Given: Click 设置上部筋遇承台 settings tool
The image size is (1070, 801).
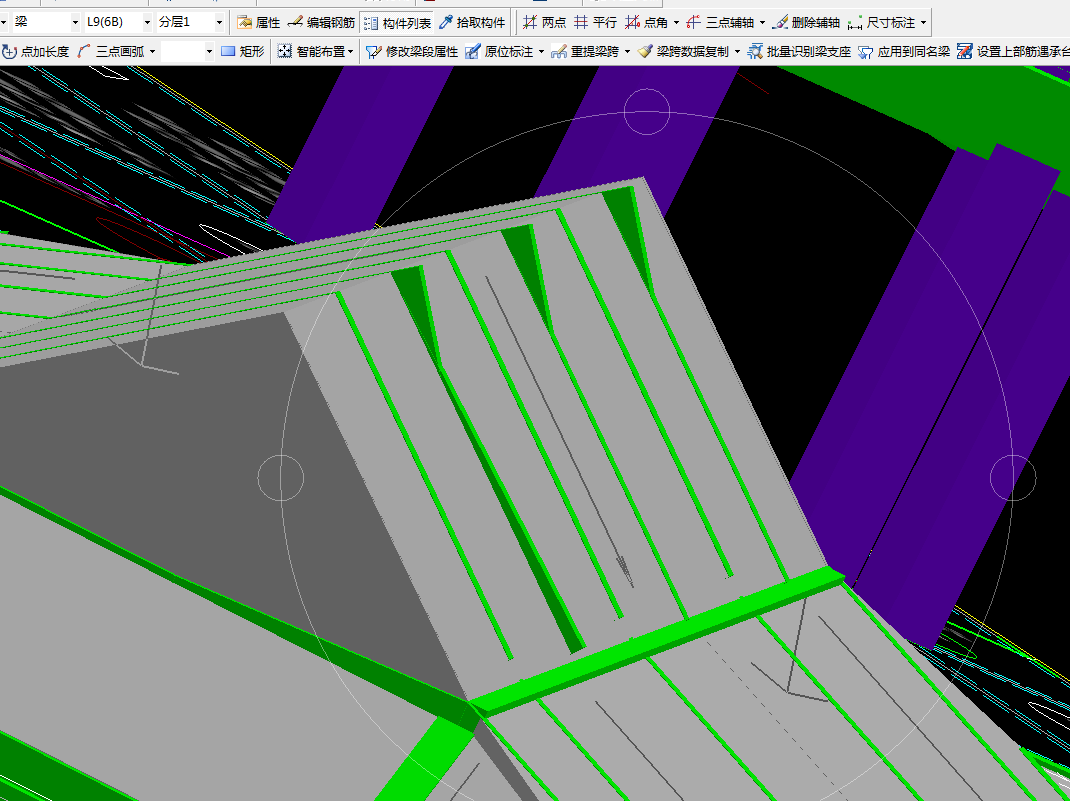Looking at the screenshot, I should 1013,51.
